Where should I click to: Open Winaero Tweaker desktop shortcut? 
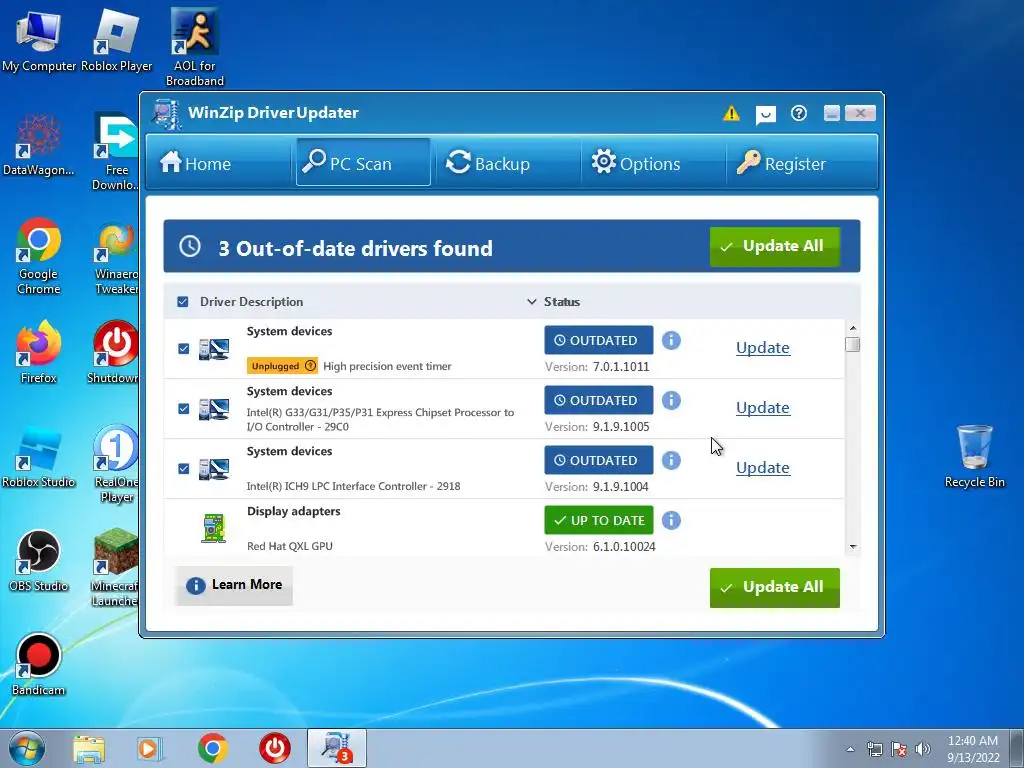pos(116,259)
